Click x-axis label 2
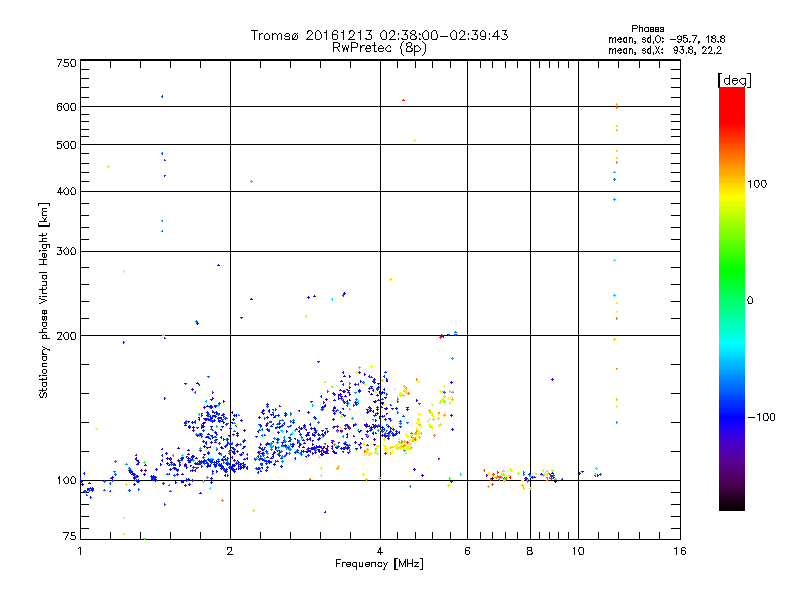Viewport: 800px width, 600px height. coord(230,551)
